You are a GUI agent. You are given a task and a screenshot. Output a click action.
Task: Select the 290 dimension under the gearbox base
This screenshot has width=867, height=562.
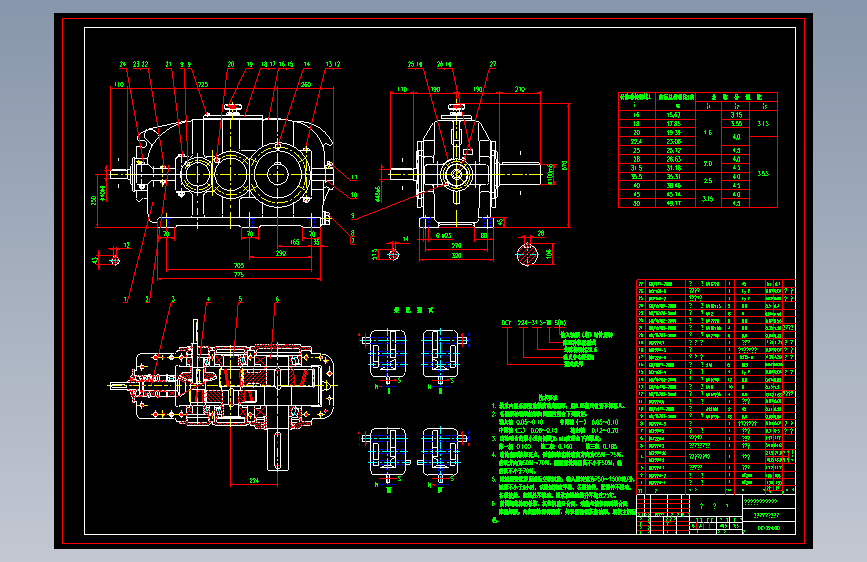coord(281,253)
